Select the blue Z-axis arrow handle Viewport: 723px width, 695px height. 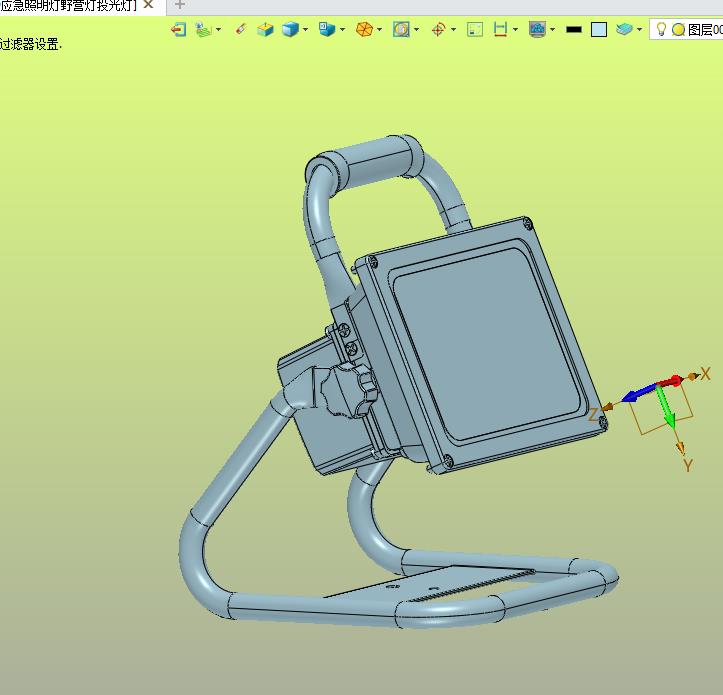(639, 393)
